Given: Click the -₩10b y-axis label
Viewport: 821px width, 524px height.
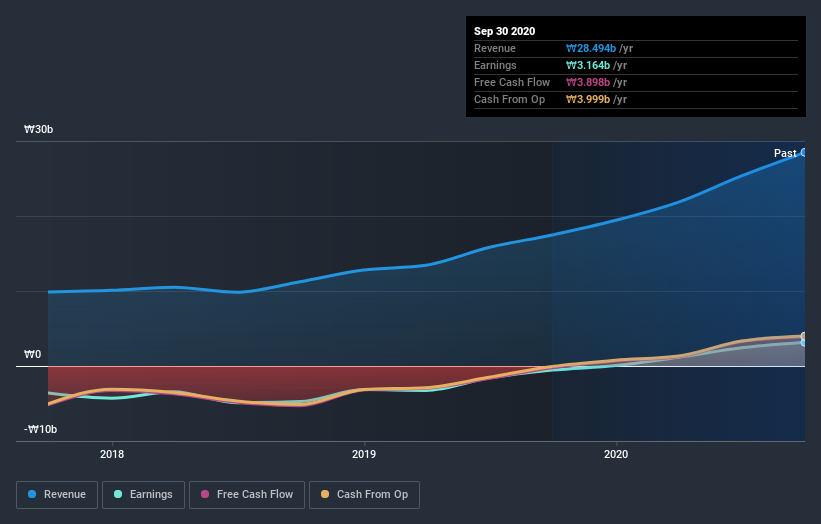Looking at the screenshot, I should 40,429.
